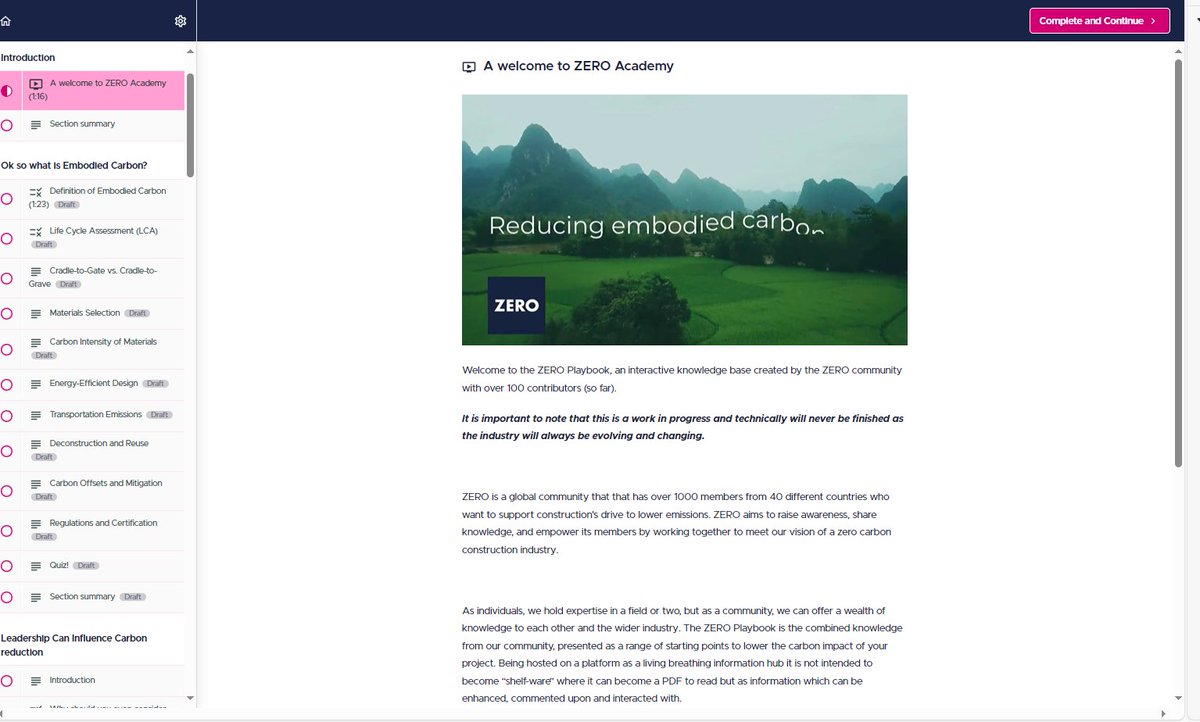Image resolution: width=1200 pixels, height=722 pixels.
Task: Click text icon beside Transportation Emissions
Action: tap(36, 415)
